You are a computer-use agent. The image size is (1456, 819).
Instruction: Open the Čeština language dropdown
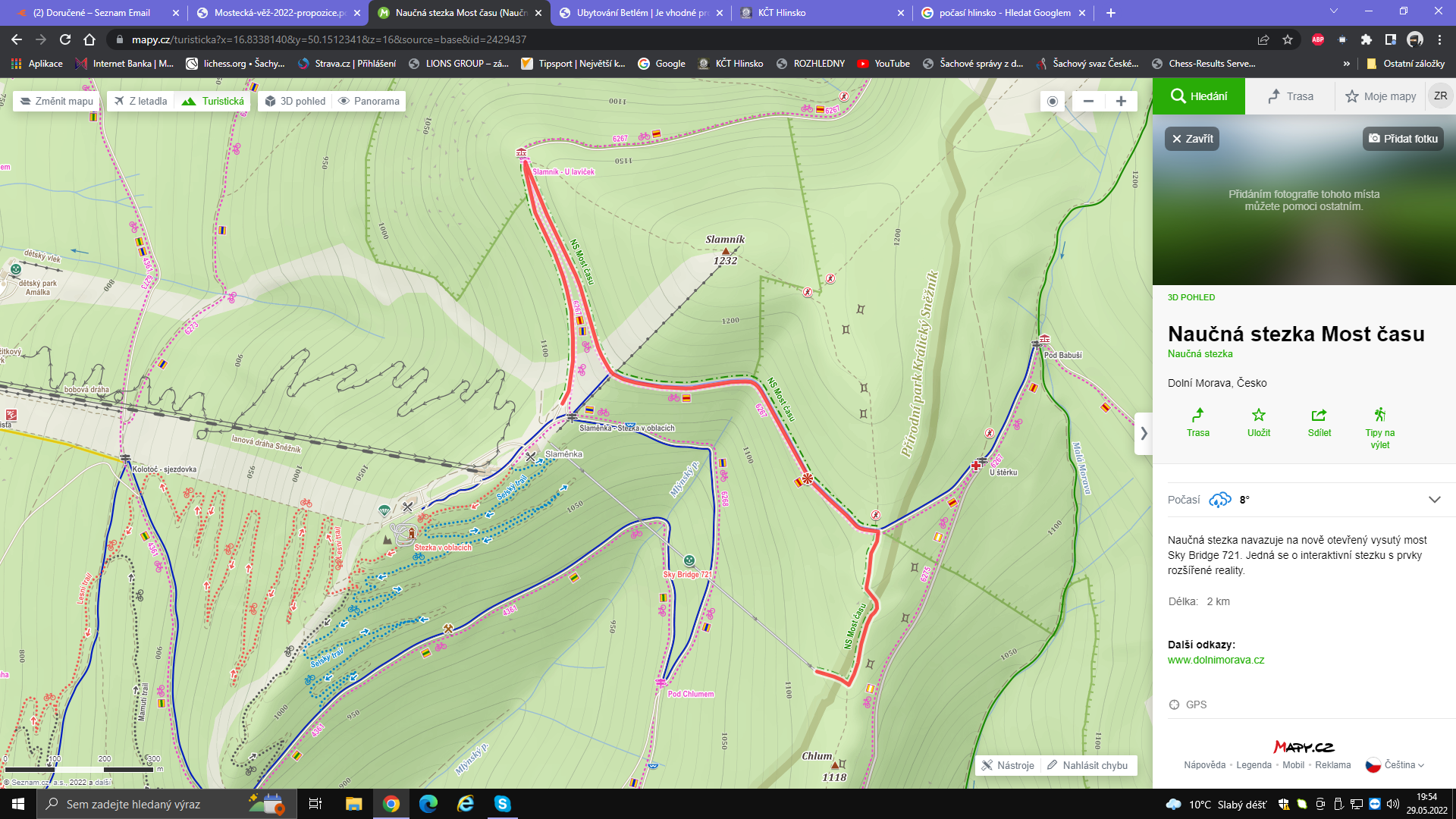[1395, 765]
